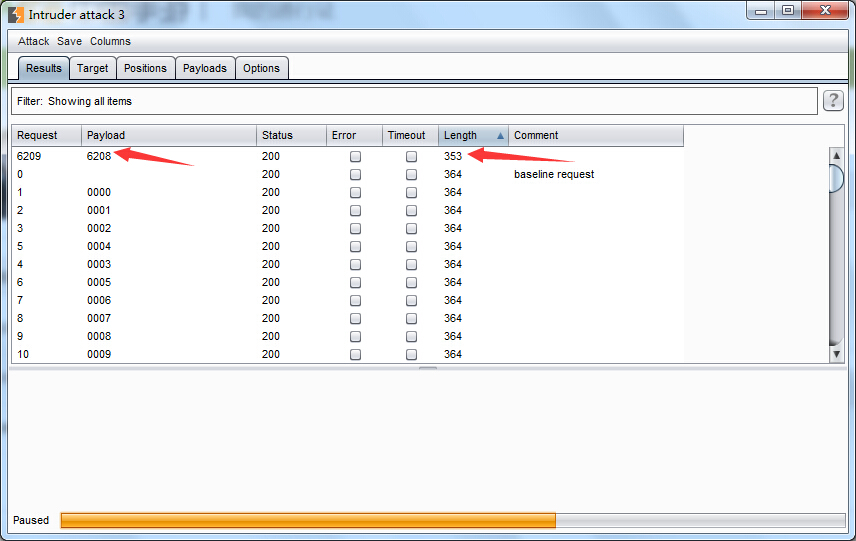856x541 pixels.
Task: Switch to the Results tab
Action: 44,68
